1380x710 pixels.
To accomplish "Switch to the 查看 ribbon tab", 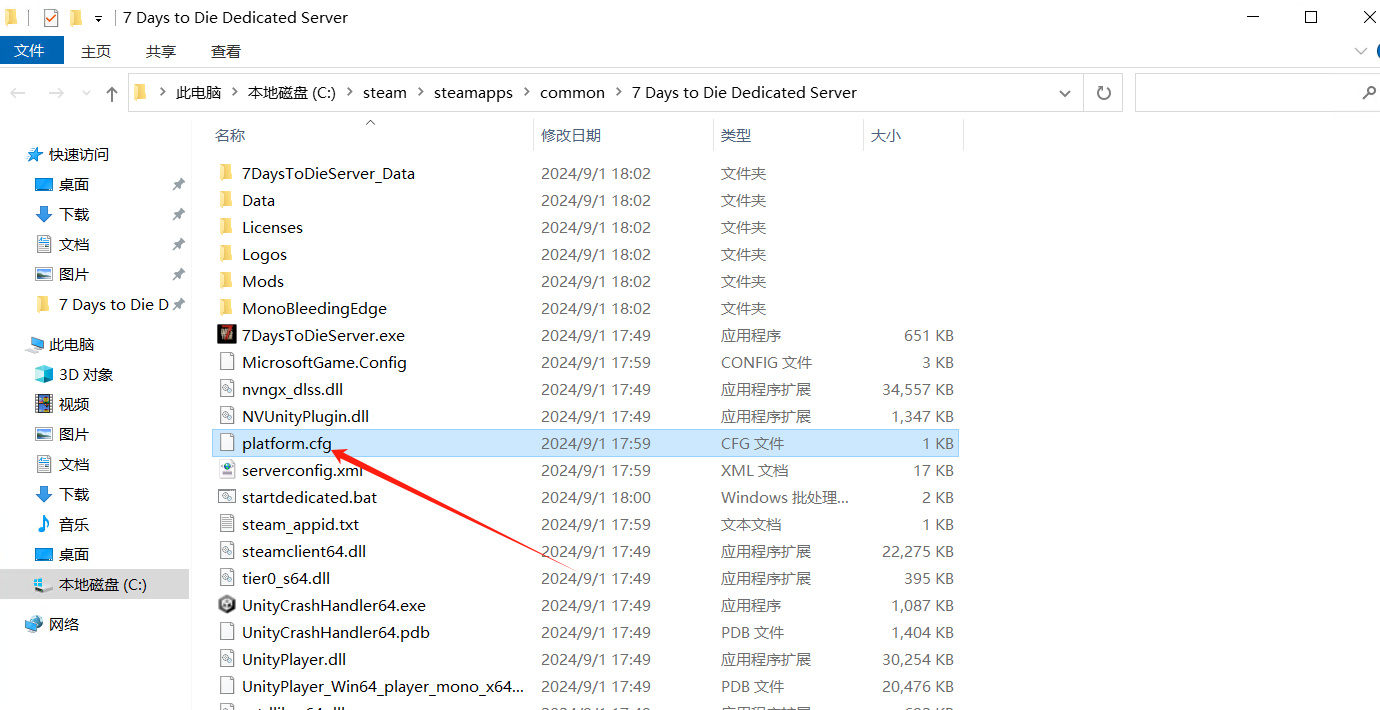I will [x=226, y=51].
